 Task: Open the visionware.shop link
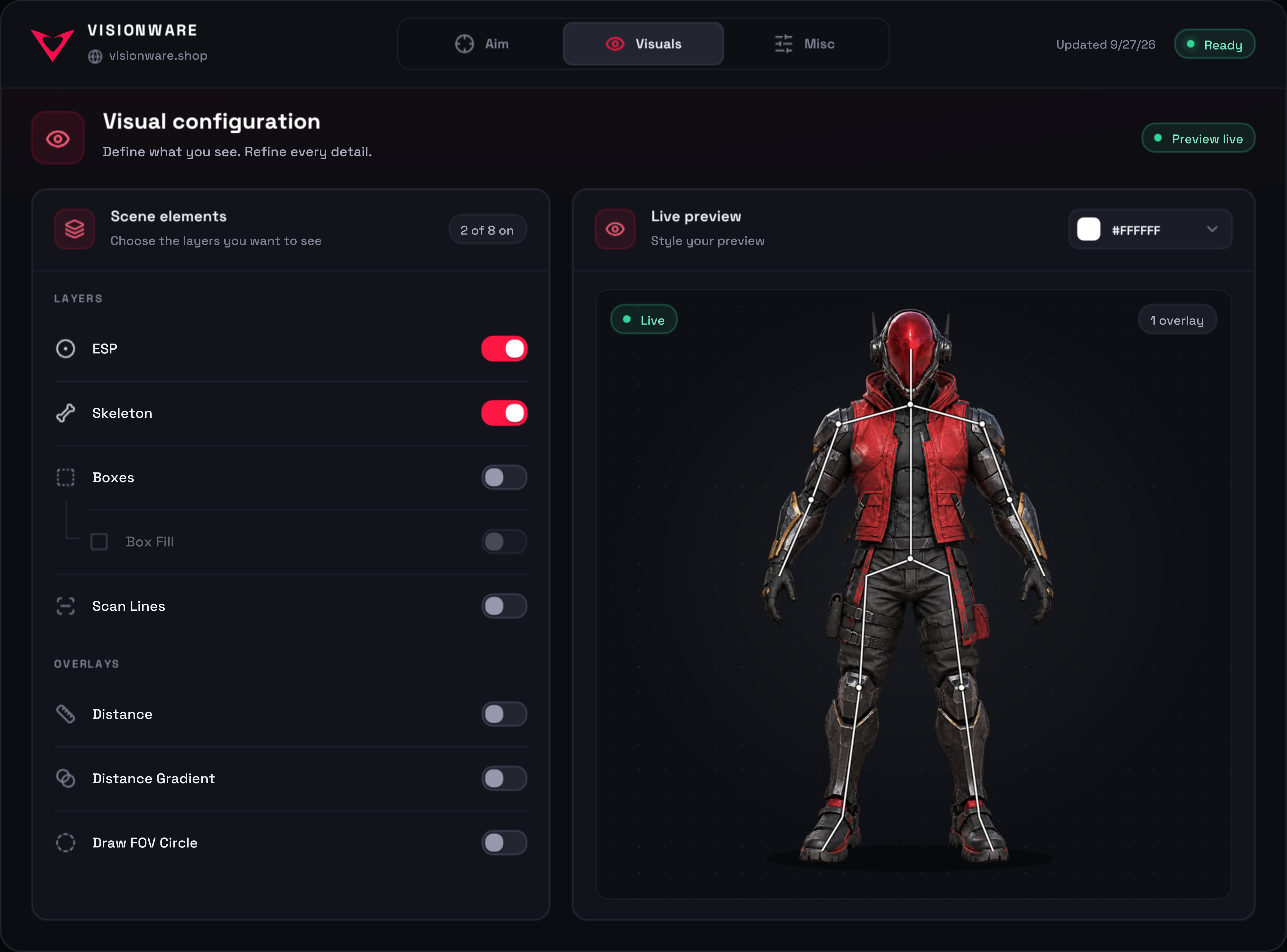(158, 56)
